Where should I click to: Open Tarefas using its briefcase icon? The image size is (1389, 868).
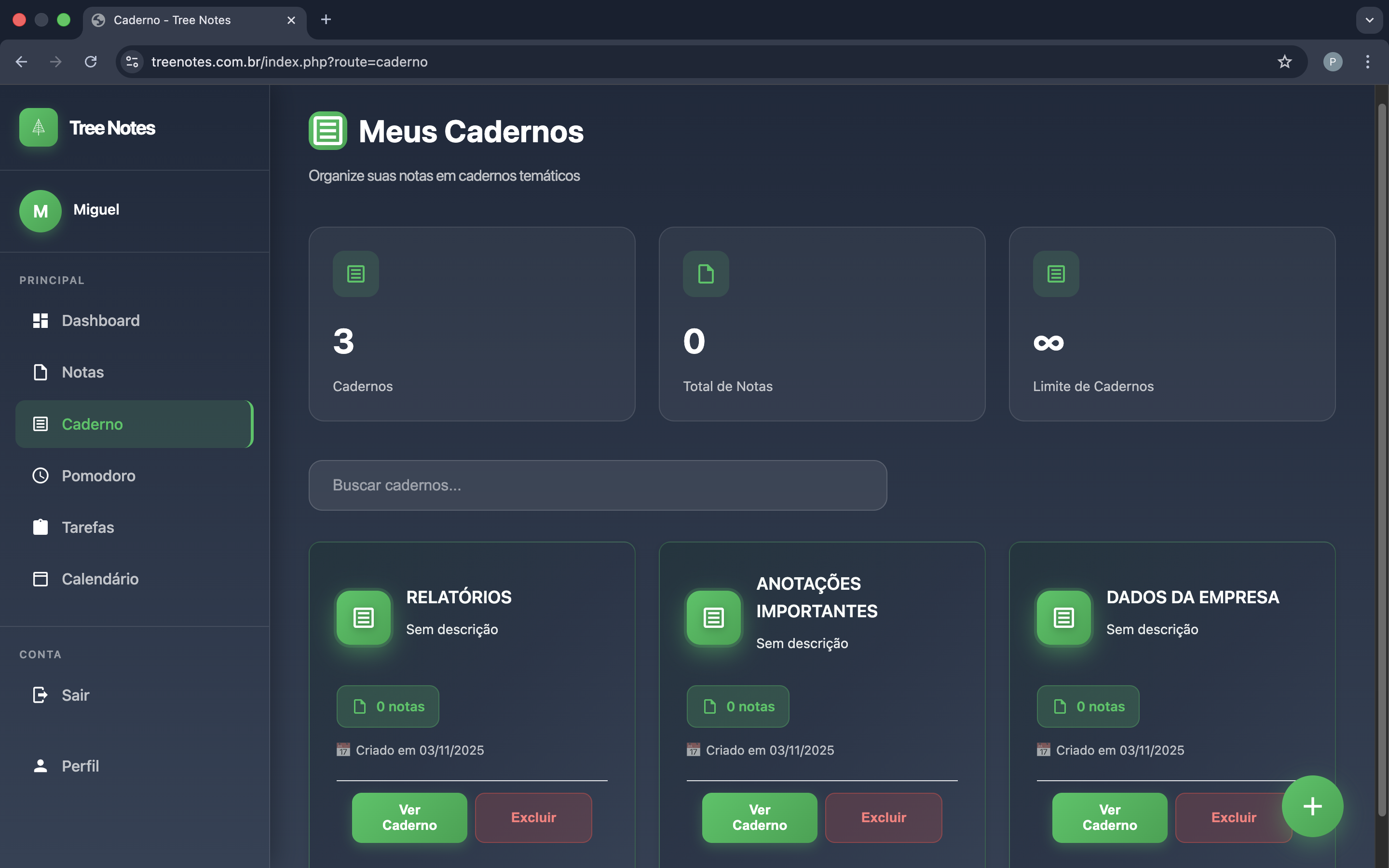(40, 527)
